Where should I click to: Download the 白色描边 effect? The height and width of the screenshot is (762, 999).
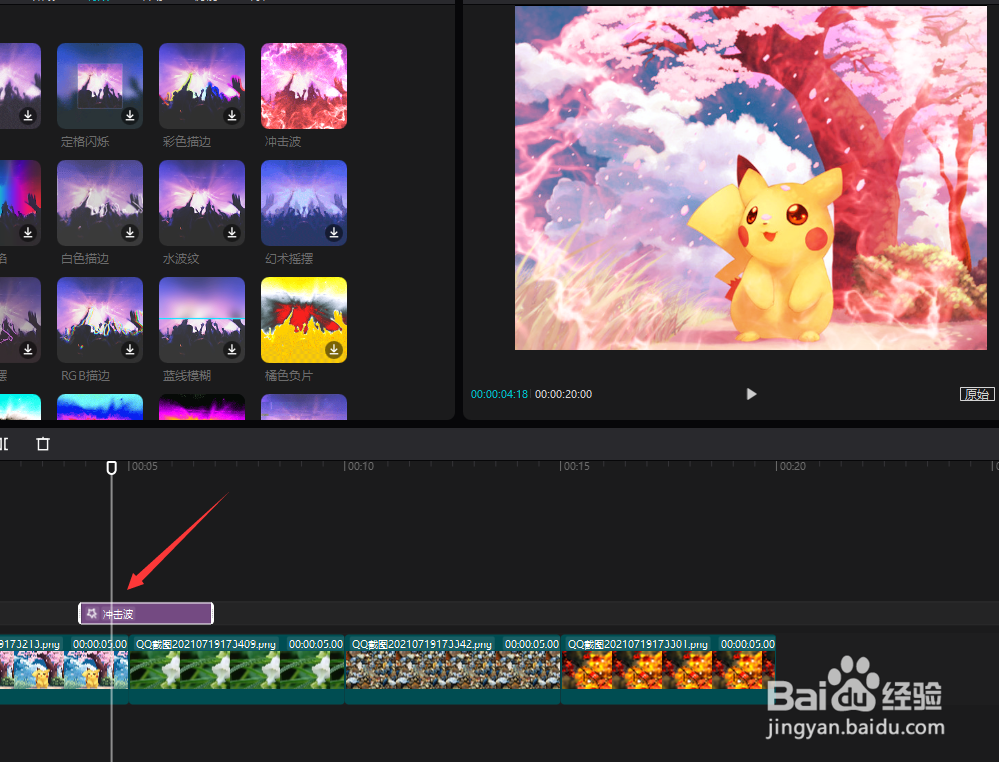click(x=130, y=233)
